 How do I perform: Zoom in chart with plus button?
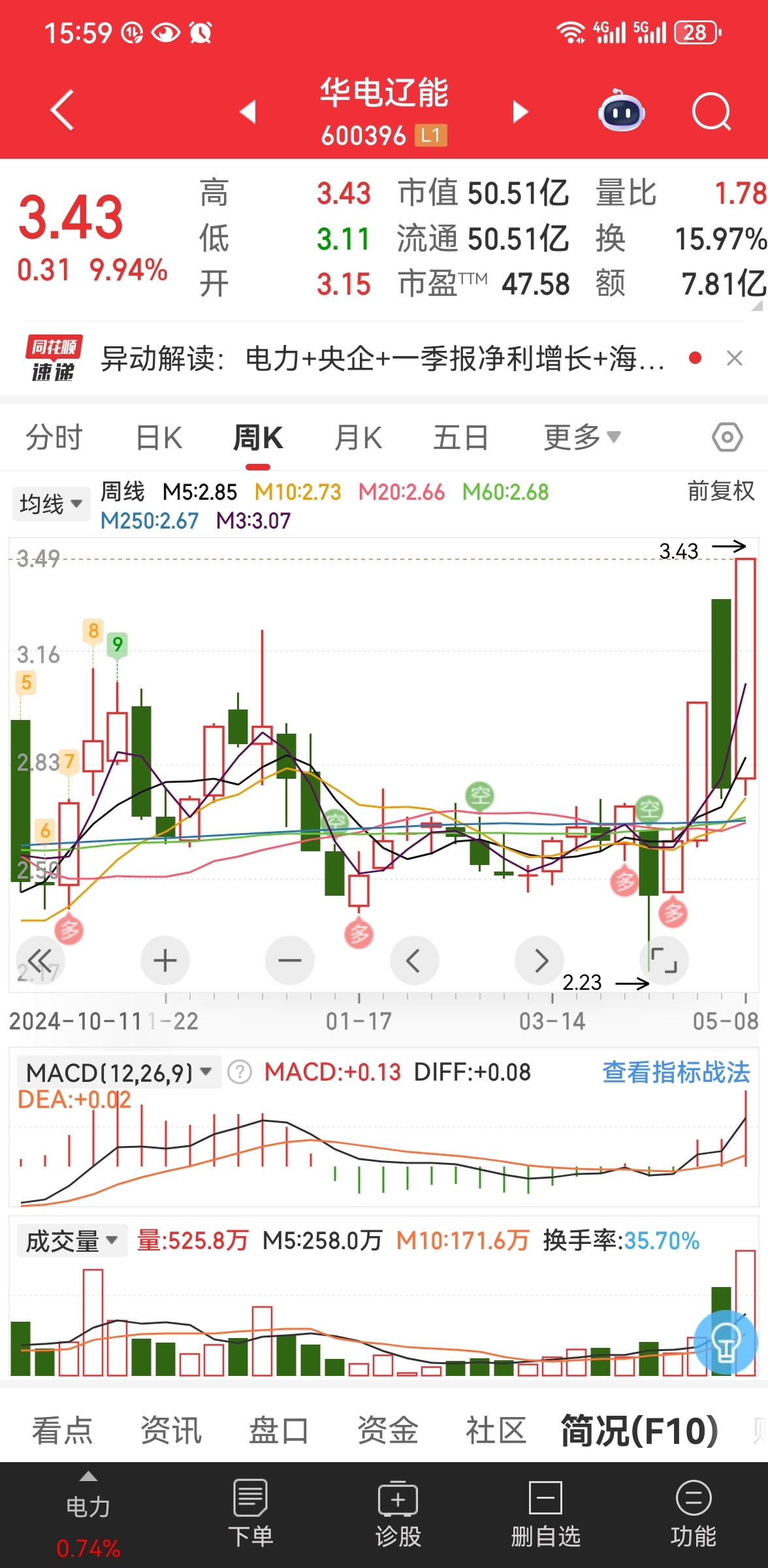click(165, 960)
